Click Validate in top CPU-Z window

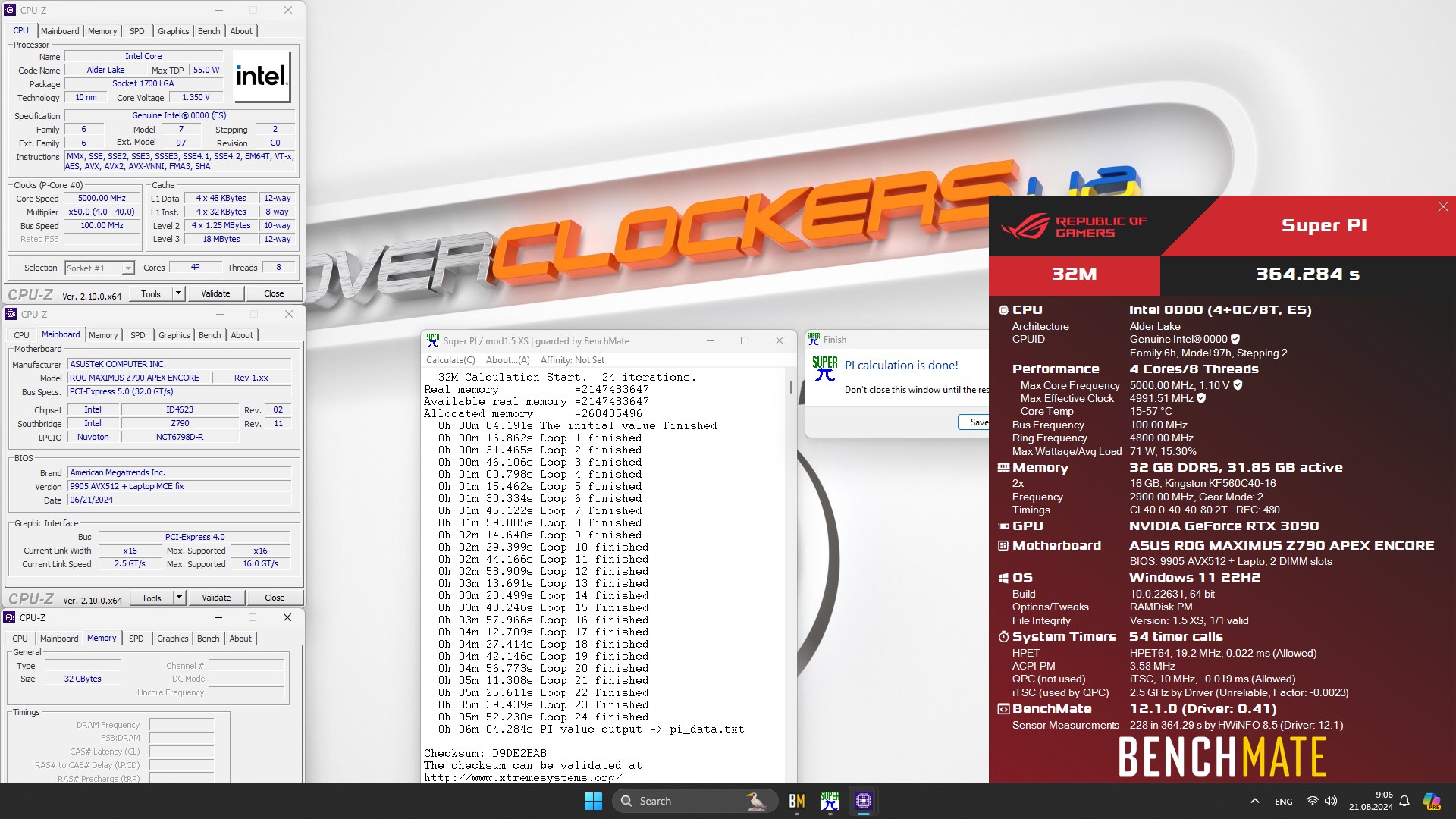[215, 293]
